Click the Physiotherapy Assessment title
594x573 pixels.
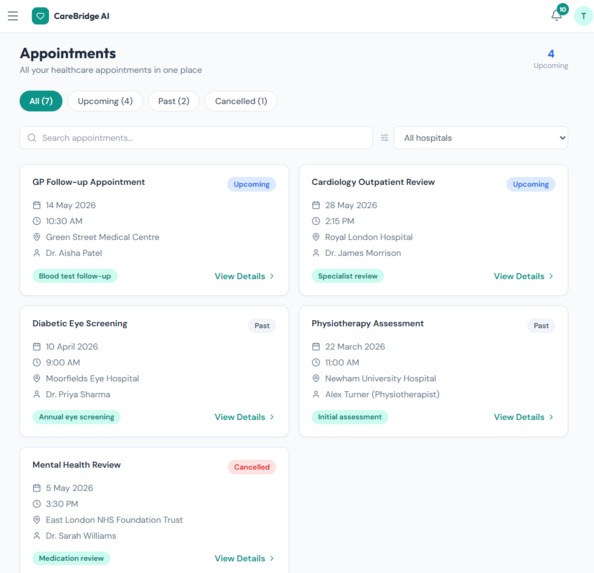(367, 323)
